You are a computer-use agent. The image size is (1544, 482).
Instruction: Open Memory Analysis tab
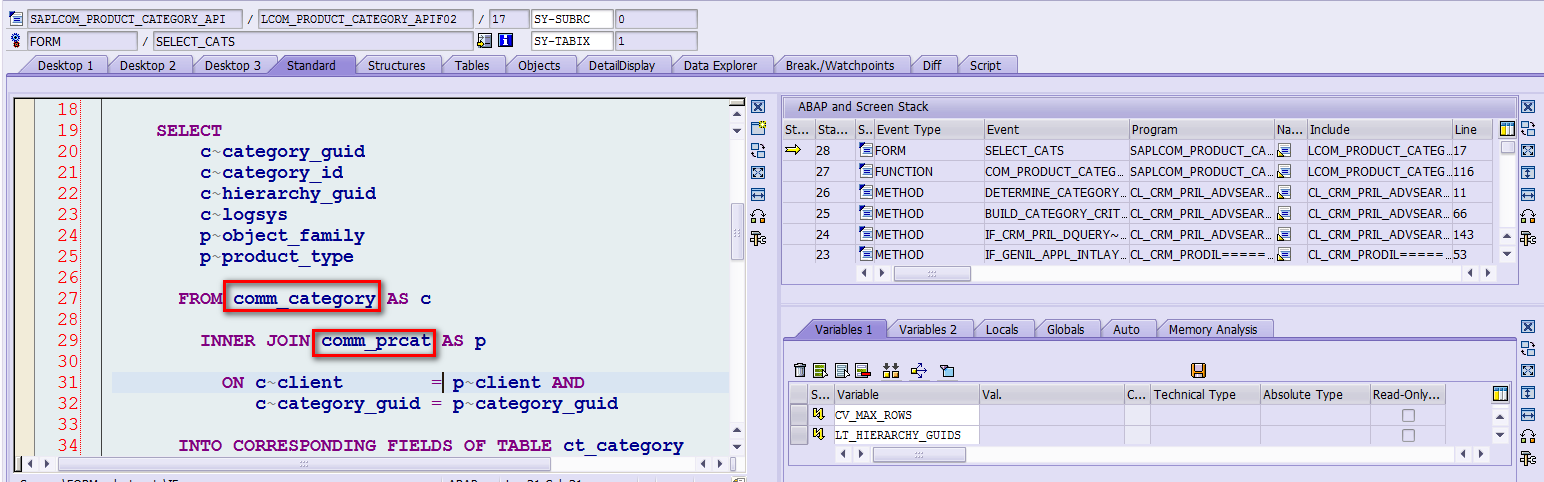tap(1212, 329)
